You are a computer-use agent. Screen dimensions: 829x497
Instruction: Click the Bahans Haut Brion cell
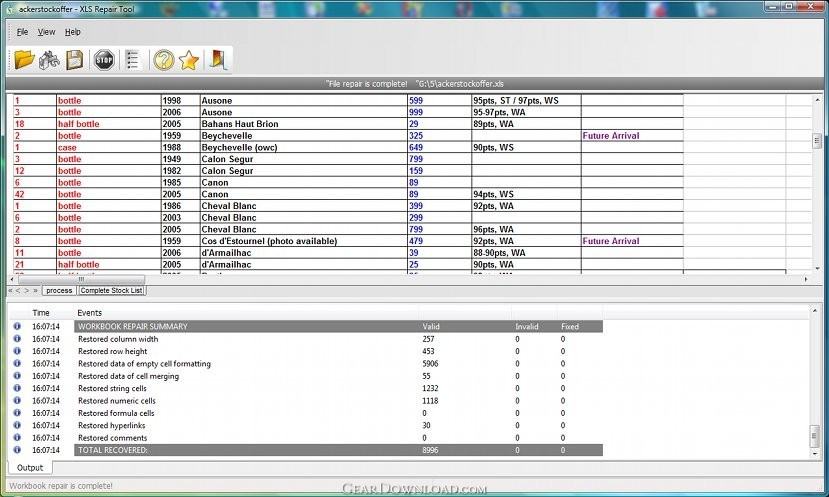(303, 124)
